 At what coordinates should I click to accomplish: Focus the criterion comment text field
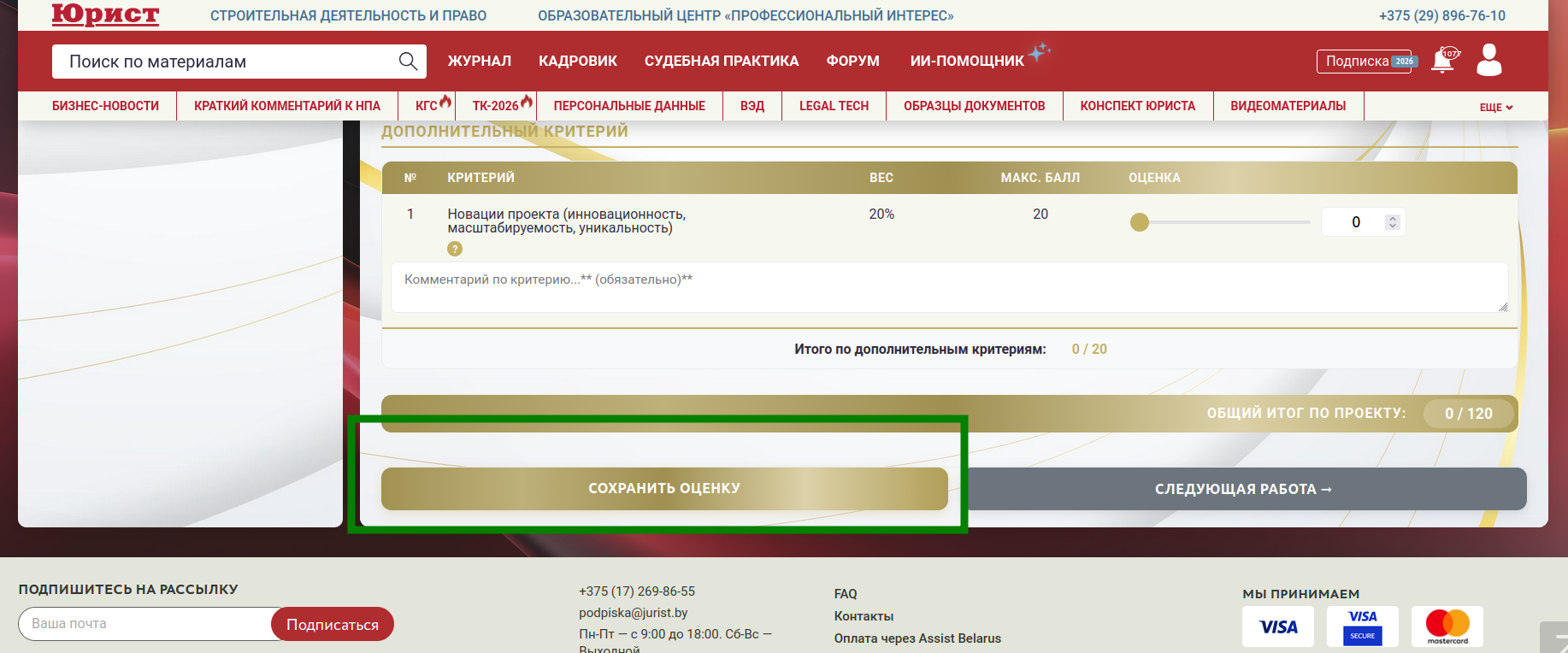949,287
